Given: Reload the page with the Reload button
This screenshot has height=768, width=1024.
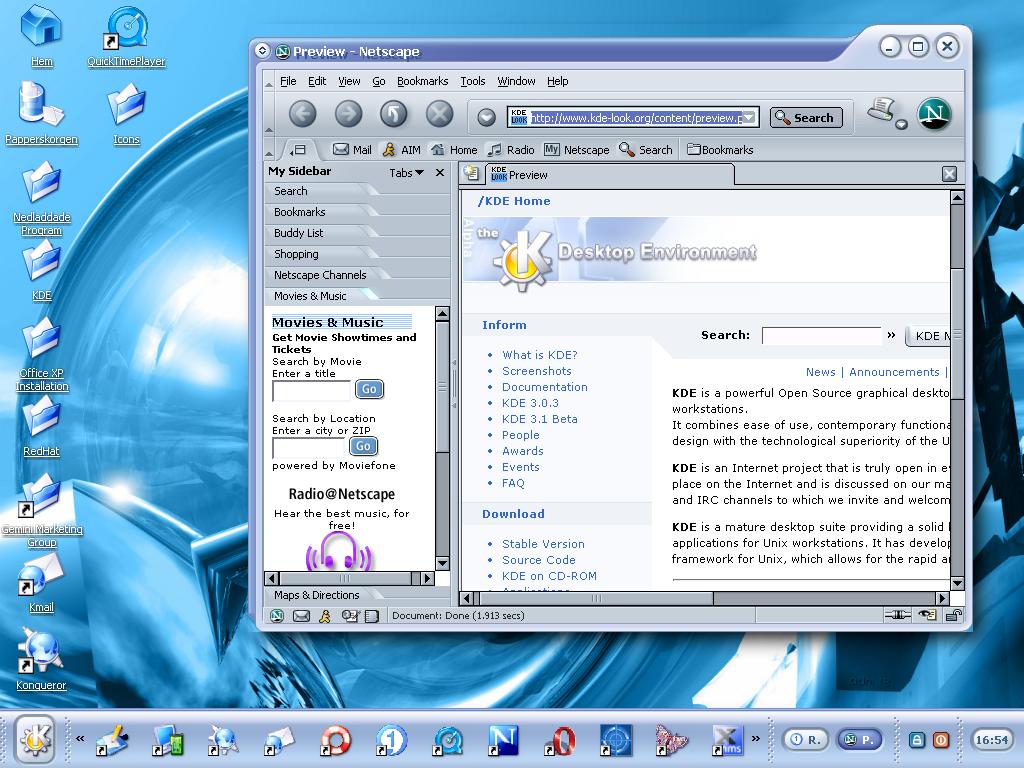Looking at the screenshot, I should (x=394, y=114).
